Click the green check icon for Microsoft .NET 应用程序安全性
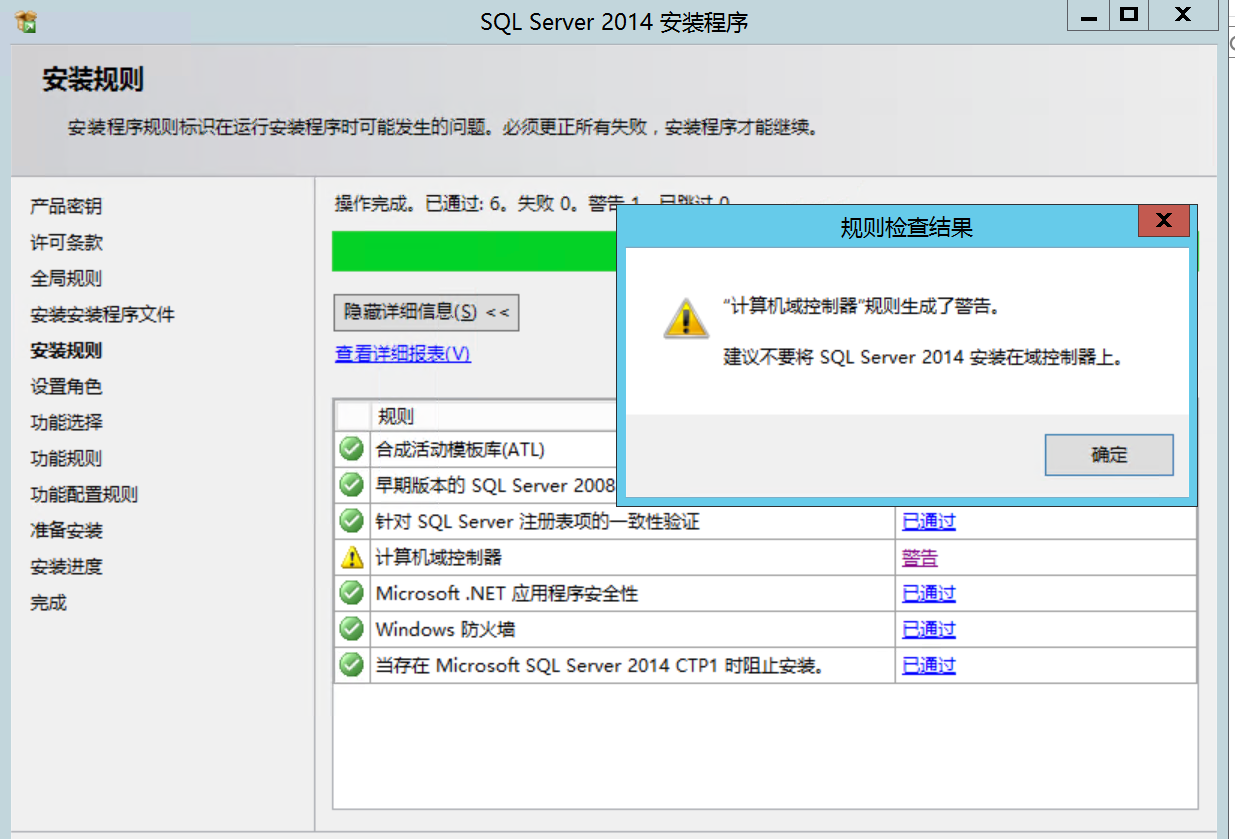Image resolution: width=1235 pixels, height=840 pixels. [352, 593]
